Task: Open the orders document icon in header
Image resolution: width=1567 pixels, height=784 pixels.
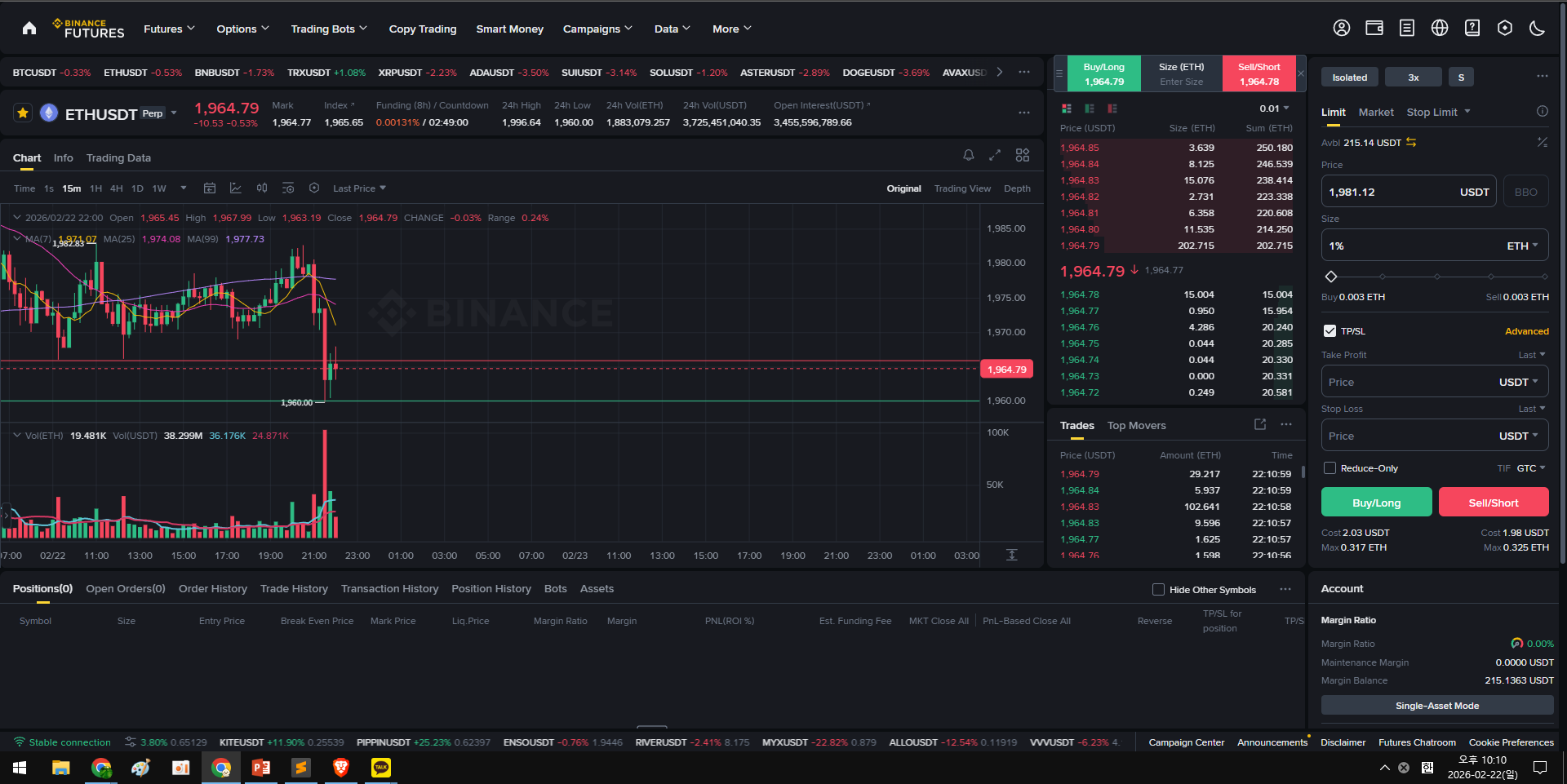Action: 1407,29
